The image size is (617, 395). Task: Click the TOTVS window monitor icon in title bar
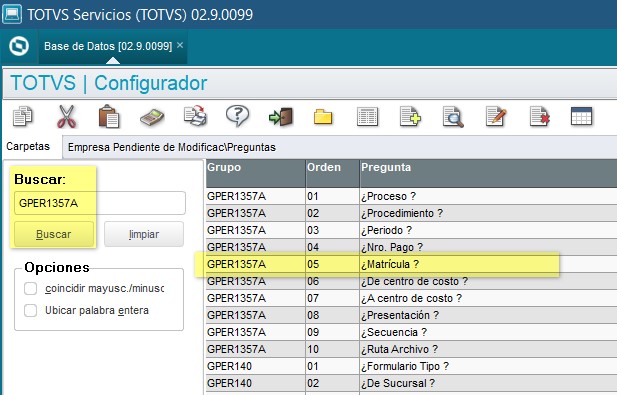coord(12,14)
